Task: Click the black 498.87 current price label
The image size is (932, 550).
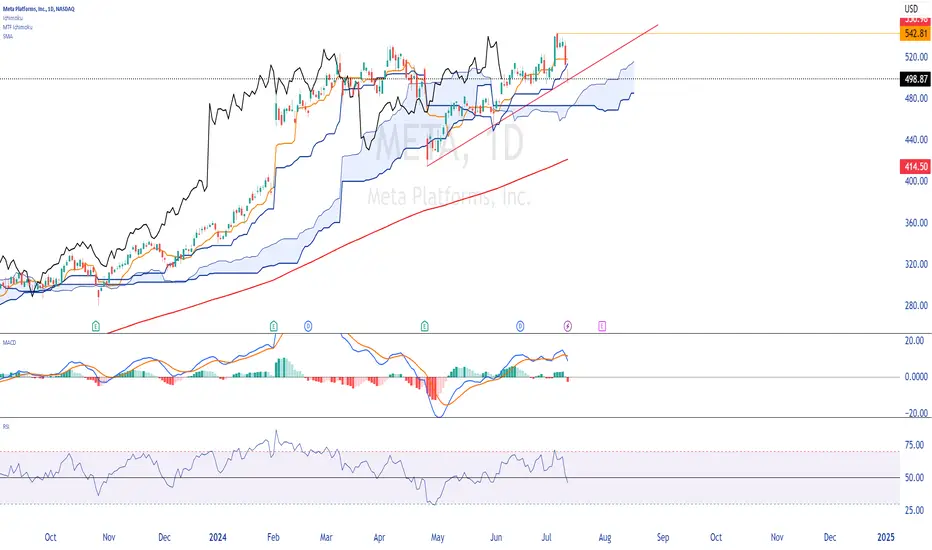Action: point(915,78)
